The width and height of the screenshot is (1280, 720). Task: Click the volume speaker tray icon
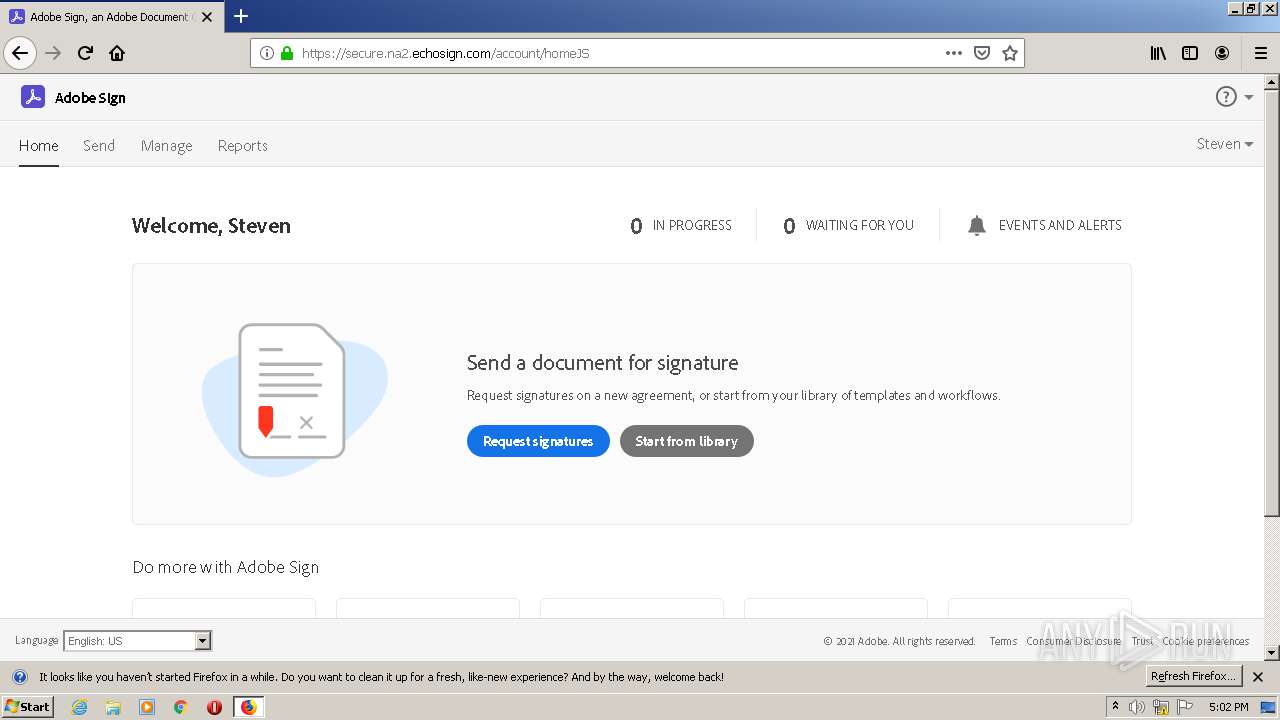click(1137, 707)
